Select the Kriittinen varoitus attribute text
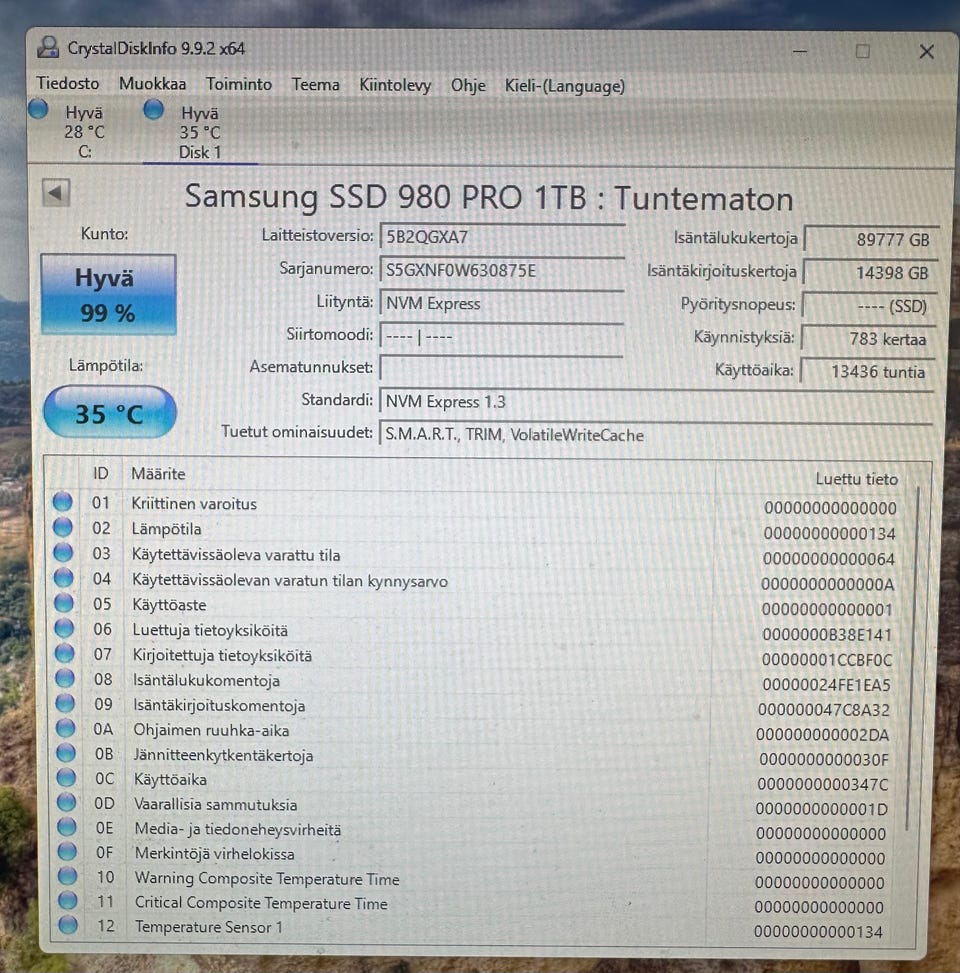Image resolution: width=960 pixels, height=973 pixels. 194,504
